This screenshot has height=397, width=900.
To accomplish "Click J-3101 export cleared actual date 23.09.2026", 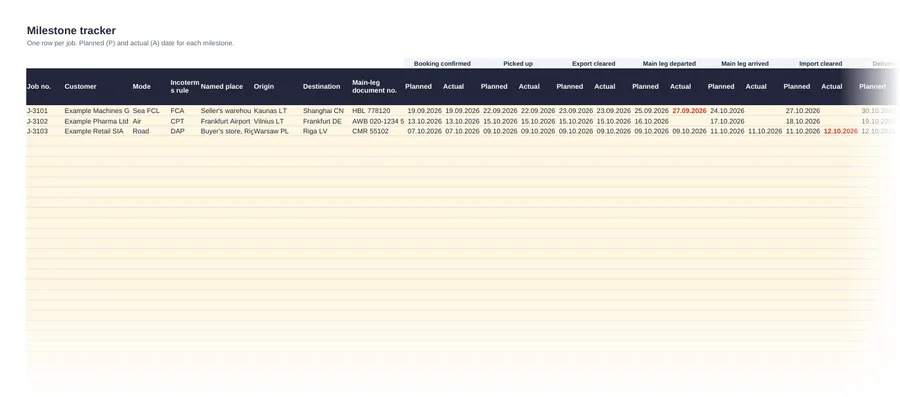I will (x=614, y=111).
